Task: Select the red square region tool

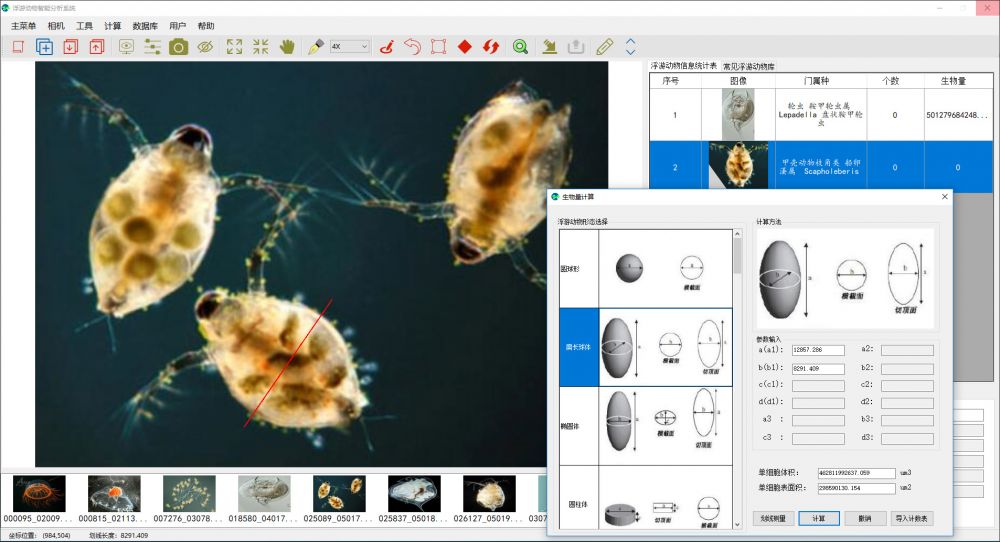Action: (x=438, y=46)
